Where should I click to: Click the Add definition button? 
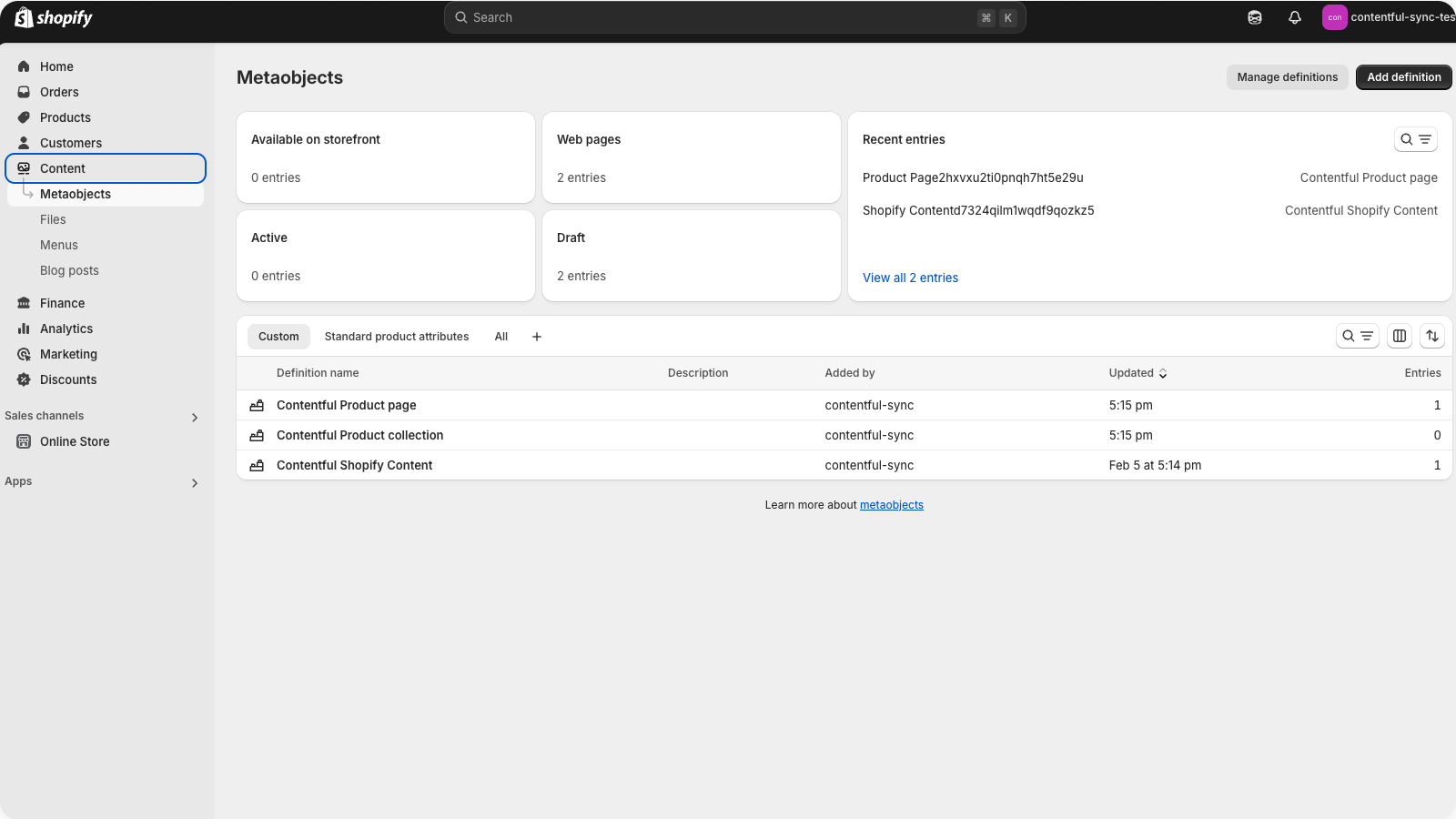(1403, 77)
